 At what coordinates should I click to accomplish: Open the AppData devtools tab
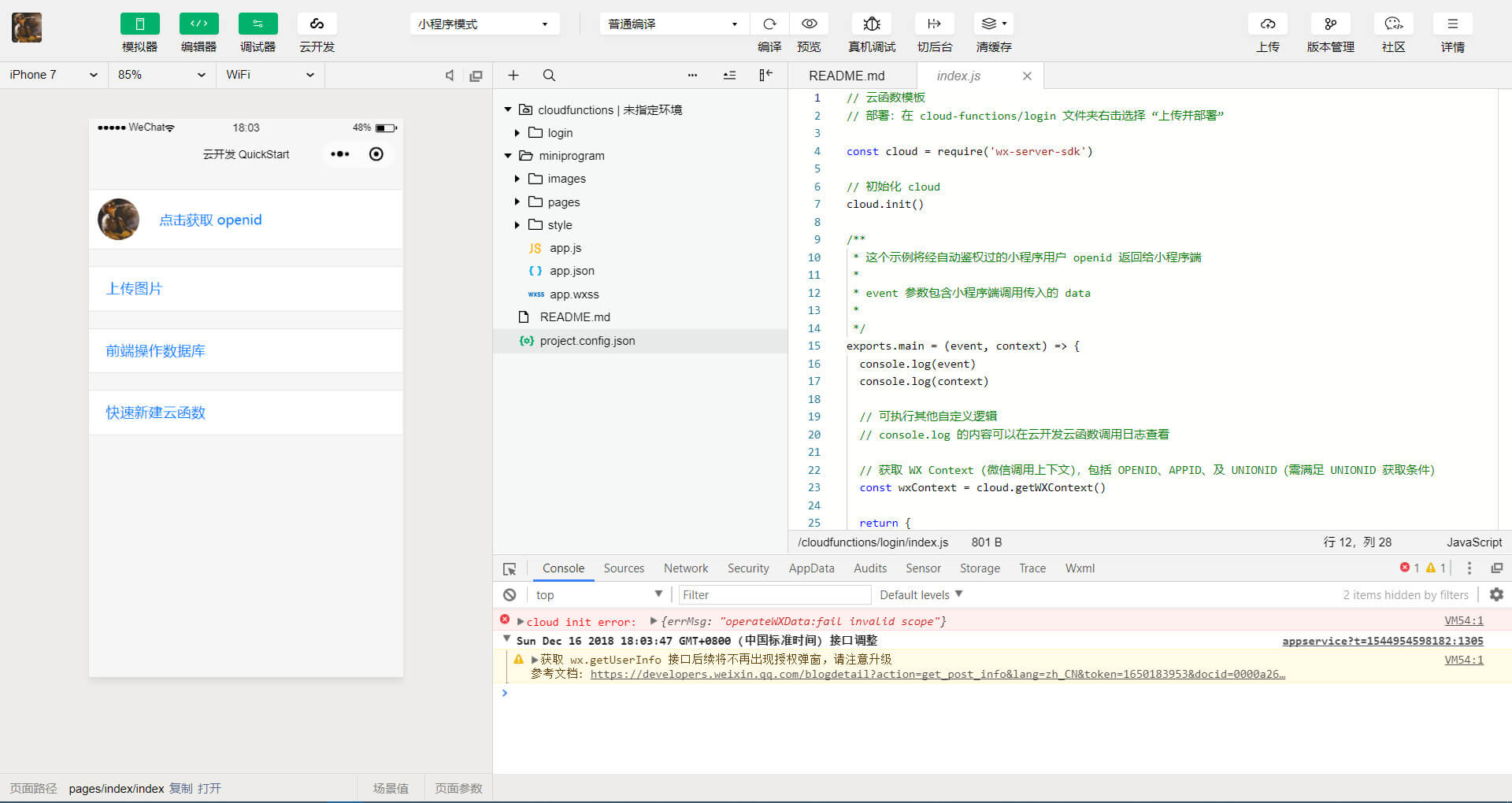tap(811, 568)
